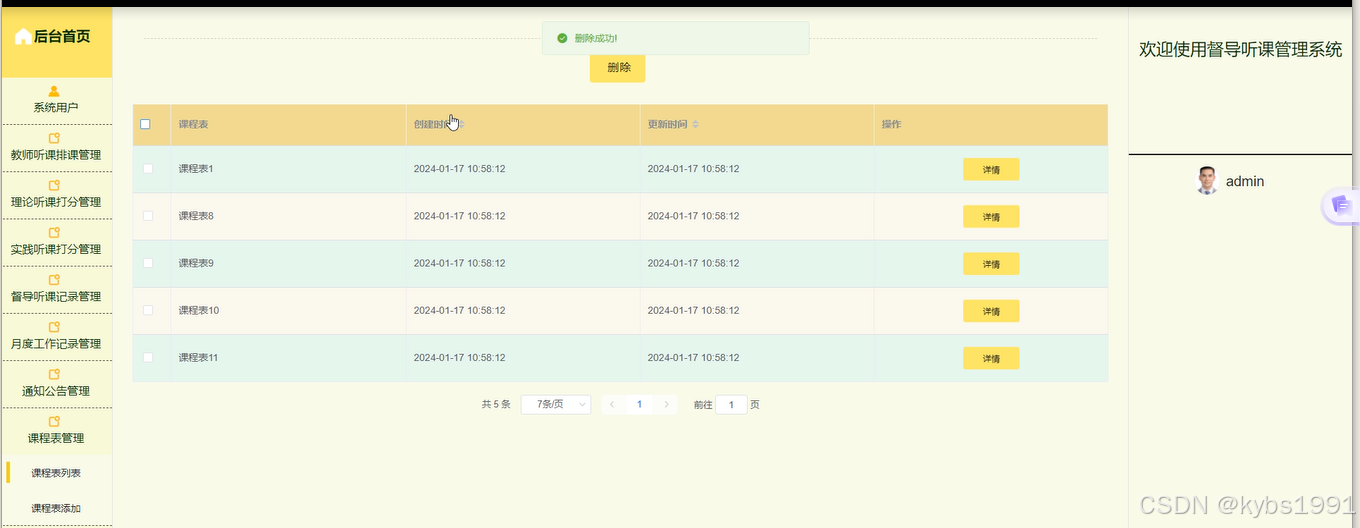This screenshot has height=528, width=1360.
Task: Expand 月度工作记录管理 menu
Action: tap(56, 336)
